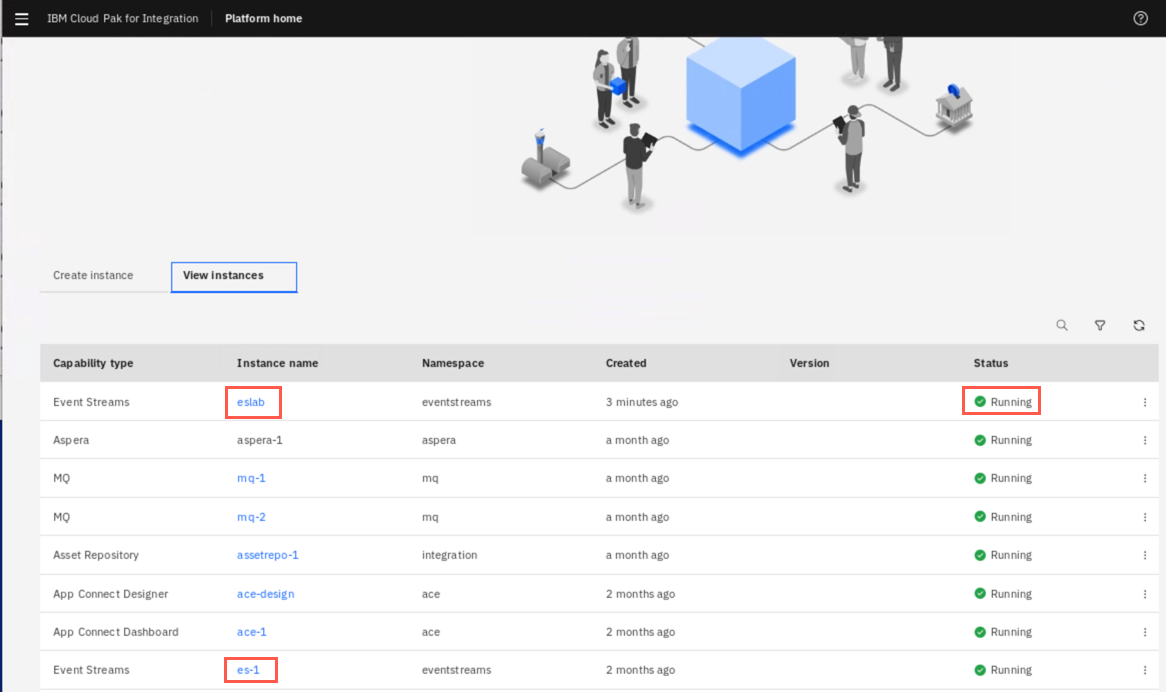Select the View instances tab
This screenshot has height=692, width=1166.
(x=233, y=277)
